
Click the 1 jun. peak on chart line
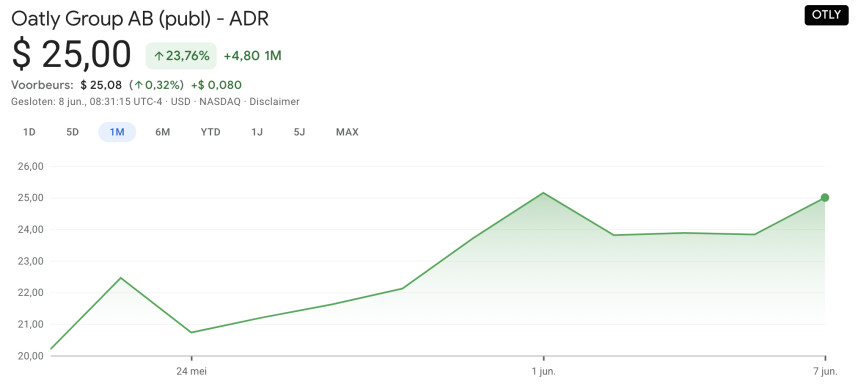[x=543, y=193]
